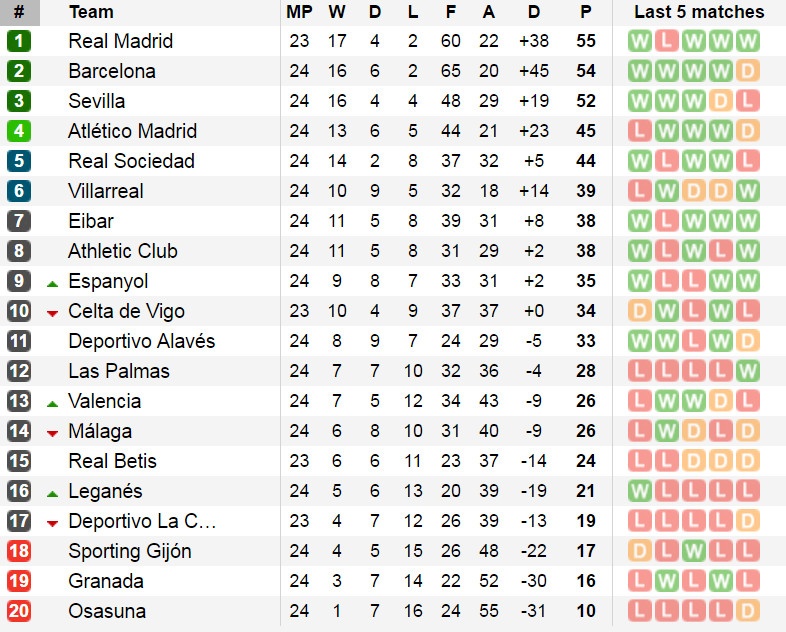The image size is (786, 632).
Task: Click Real Madrid's rank 1 badge
Action: [19, 41]
